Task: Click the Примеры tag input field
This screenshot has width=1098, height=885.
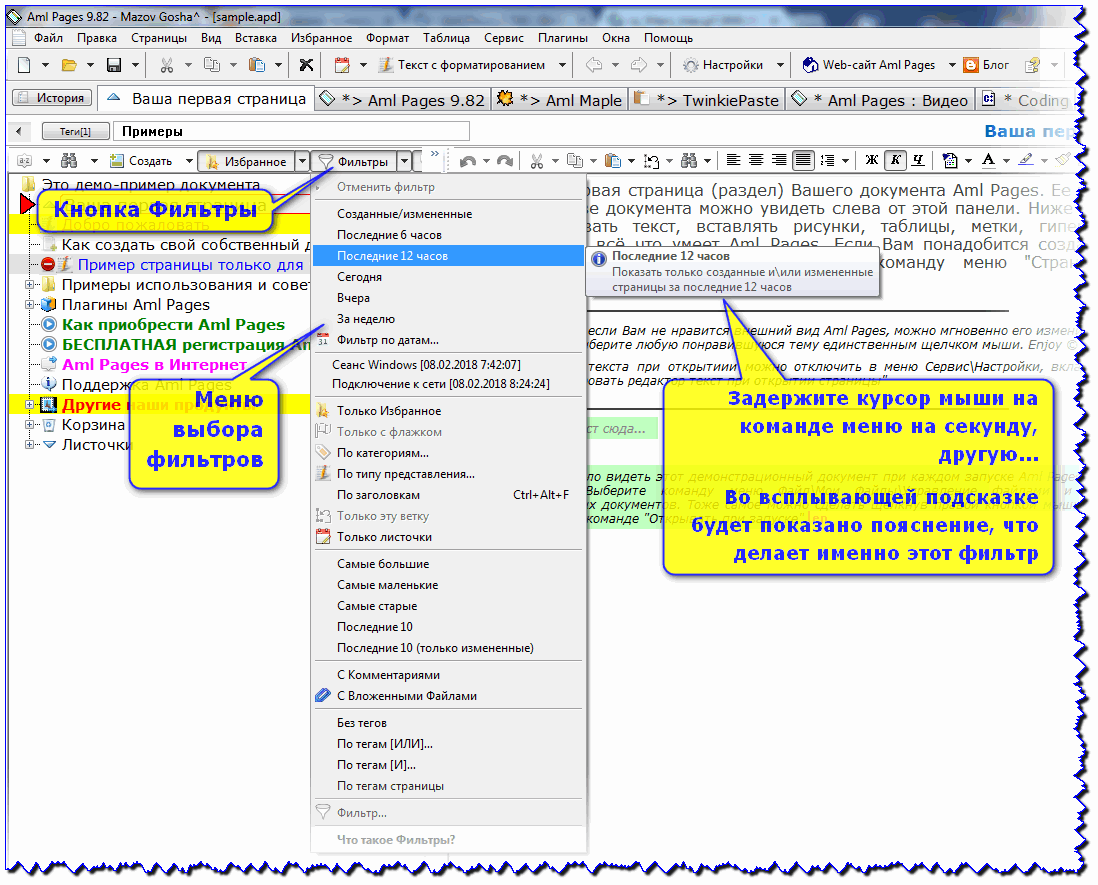Action: (291, 131)
